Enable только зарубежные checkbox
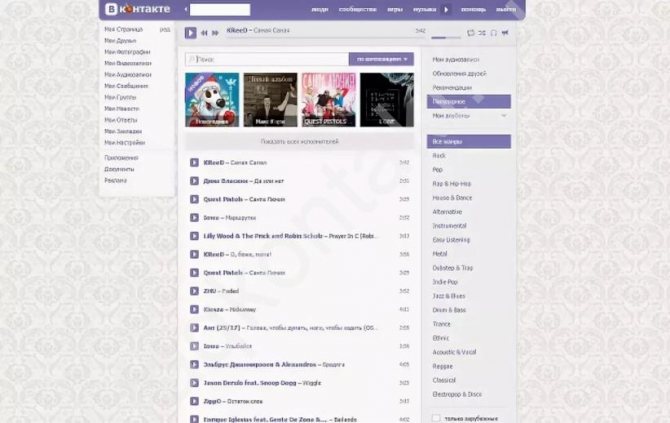670x423 pixels. point(436,418)
